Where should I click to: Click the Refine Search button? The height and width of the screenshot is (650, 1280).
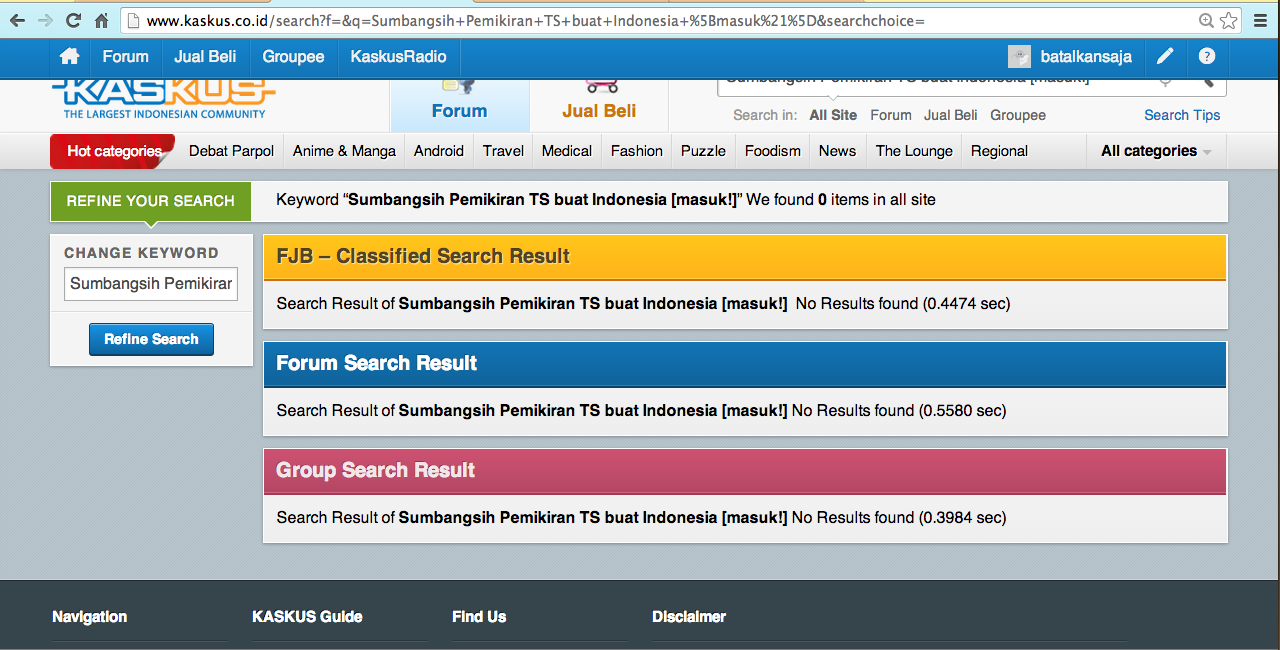[151, 339]
